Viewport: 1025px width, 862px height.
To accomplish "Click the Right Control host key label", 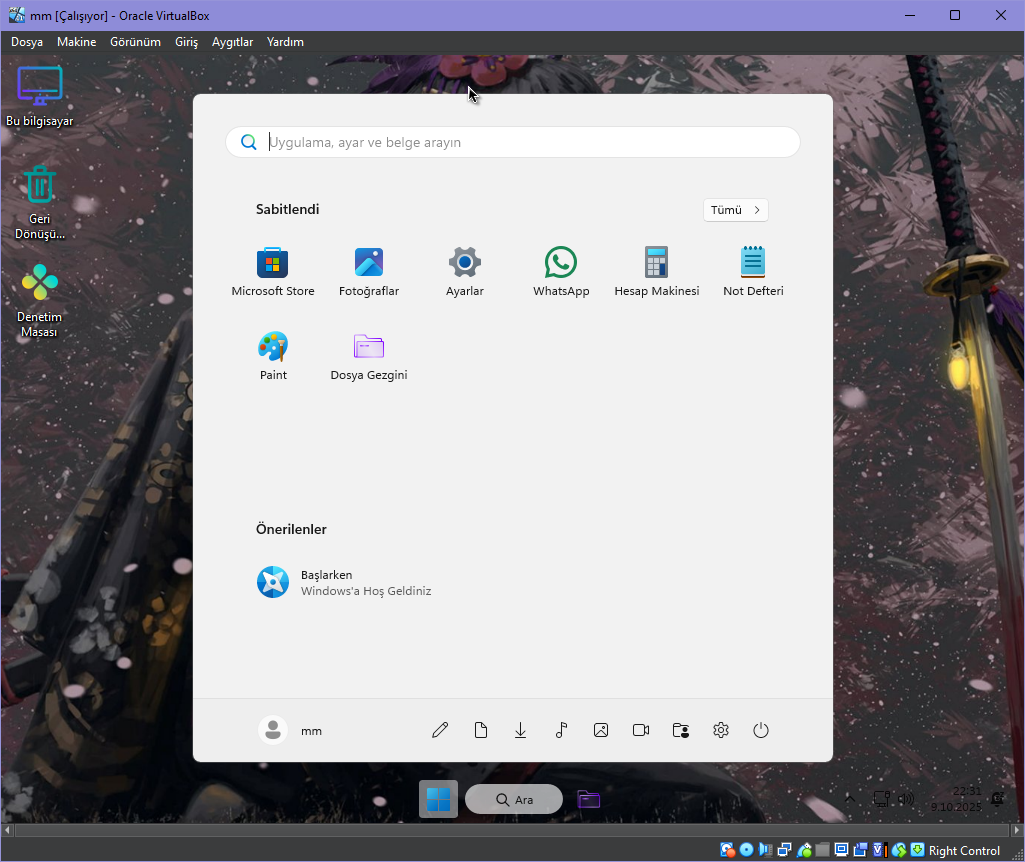I will point(964,850).
